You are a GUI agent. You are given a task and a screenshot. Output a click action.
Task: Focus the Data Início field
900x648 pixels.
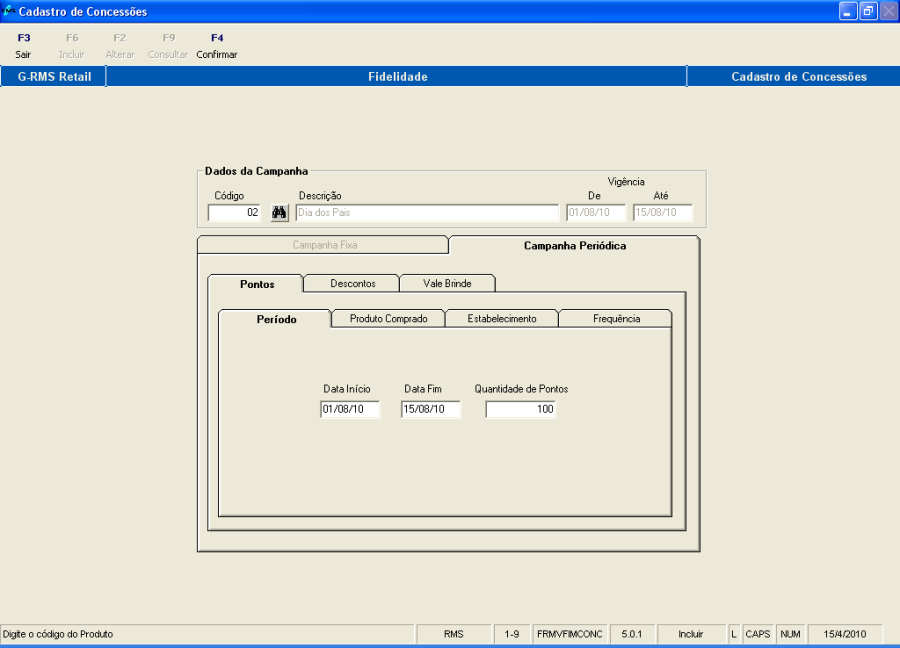pos(350,410)
